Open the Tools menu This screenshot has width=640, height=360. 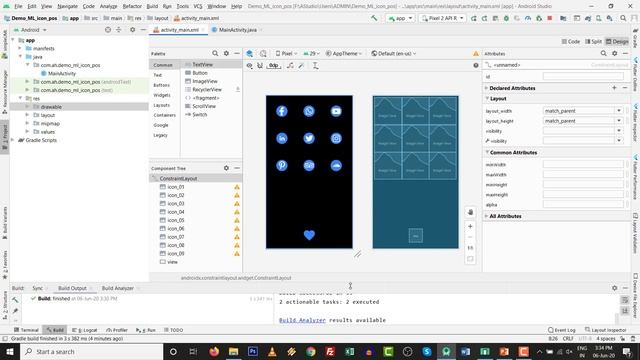(182, 6)
